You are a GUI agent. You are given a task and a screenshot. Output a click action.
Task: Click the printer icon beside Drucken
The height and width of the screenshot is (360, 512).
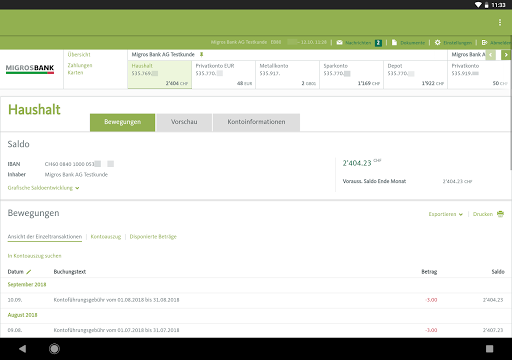coord(500,214)
